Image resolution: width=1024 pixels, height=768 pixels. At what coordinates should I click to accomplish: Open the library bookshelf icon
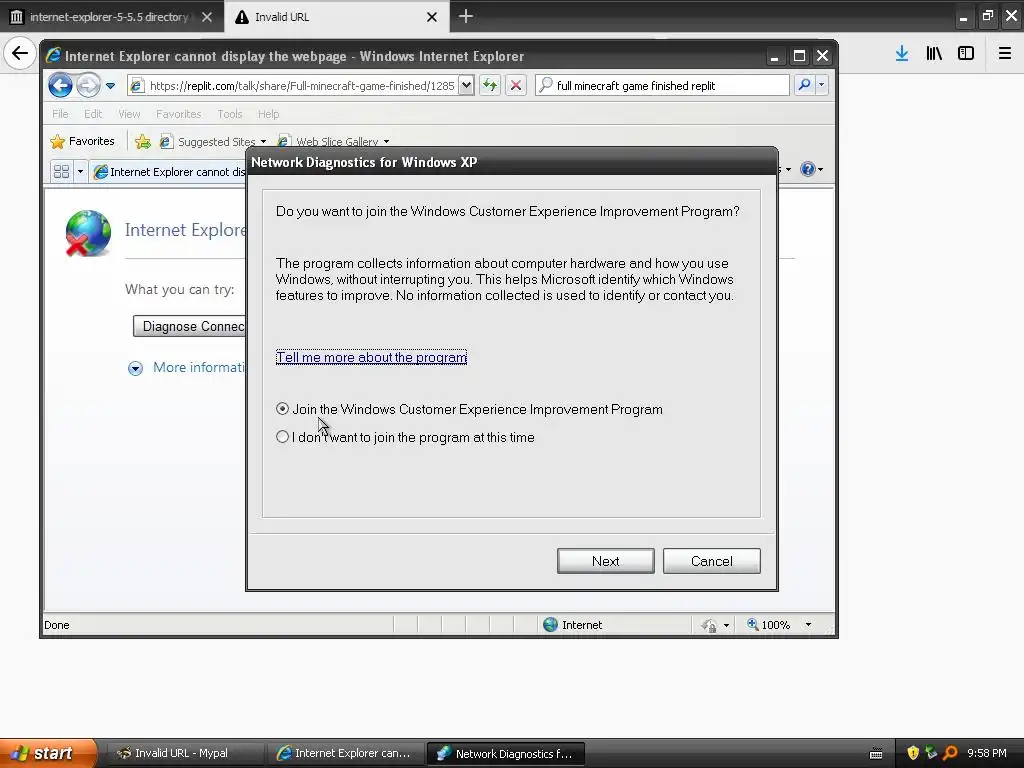click(934, 53)
